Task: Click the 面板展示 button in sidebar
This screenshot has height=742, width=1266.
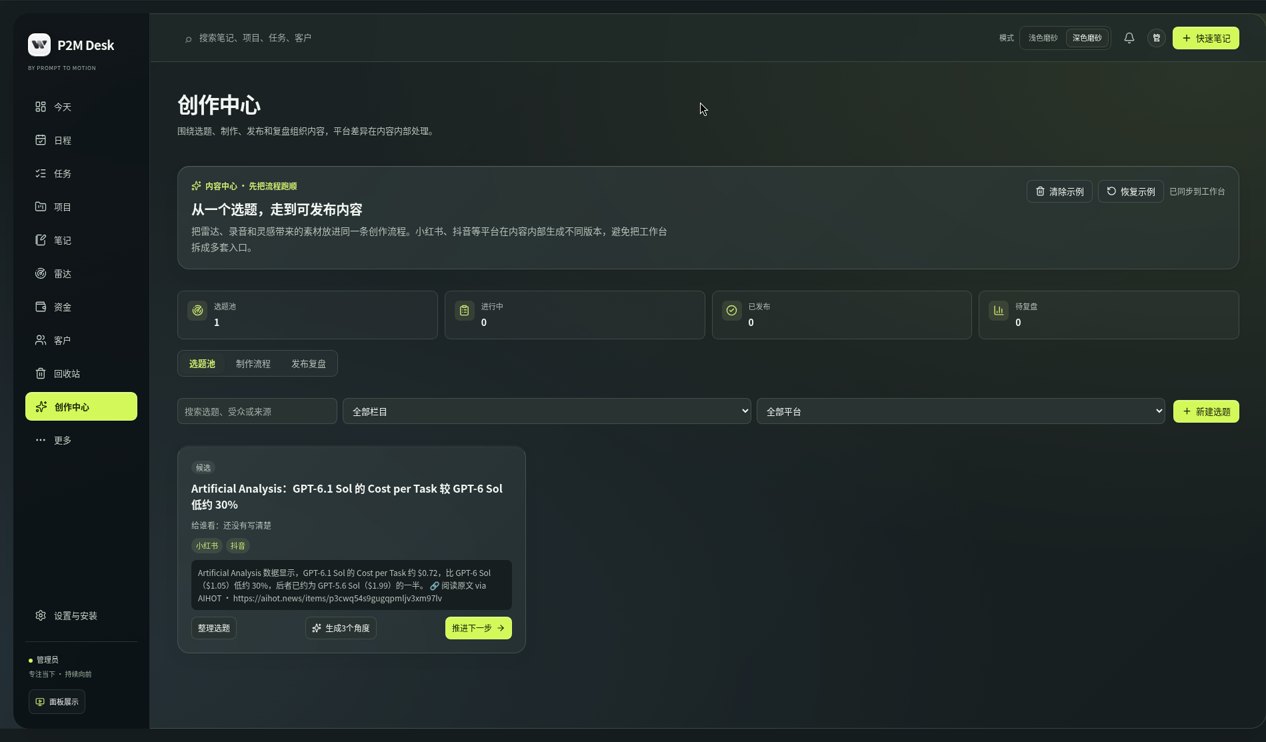Action: coord(57,702)
